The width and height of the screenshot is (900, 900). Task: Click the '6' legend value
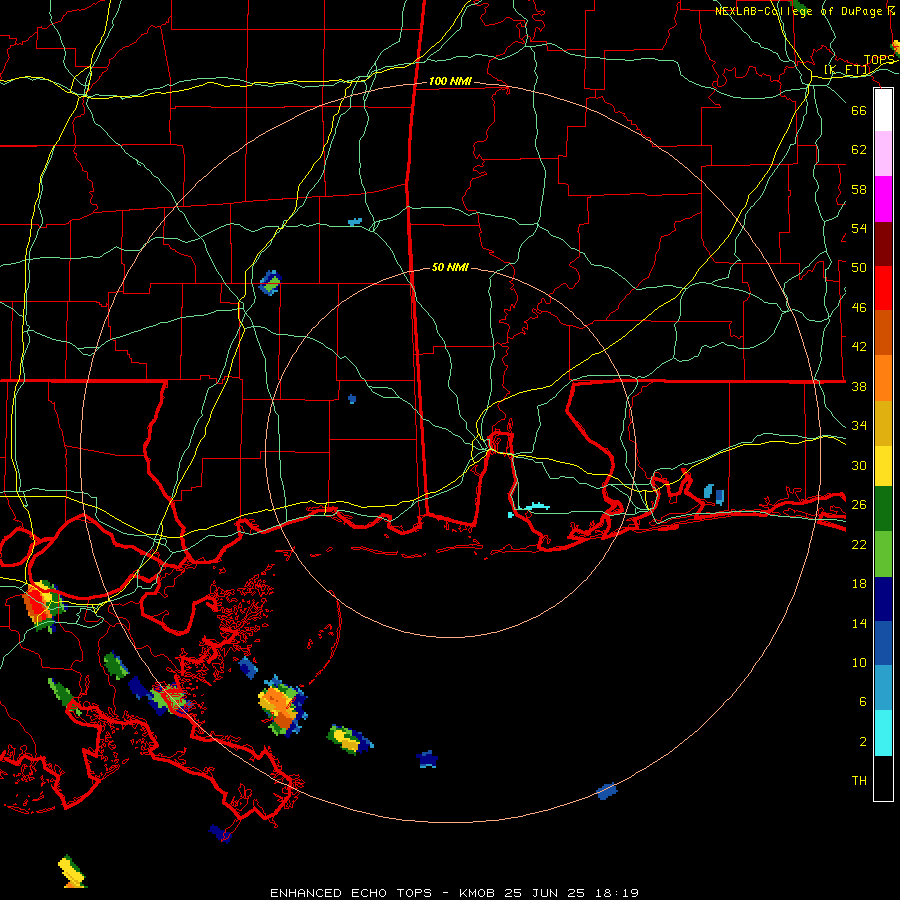pos(862,701)
